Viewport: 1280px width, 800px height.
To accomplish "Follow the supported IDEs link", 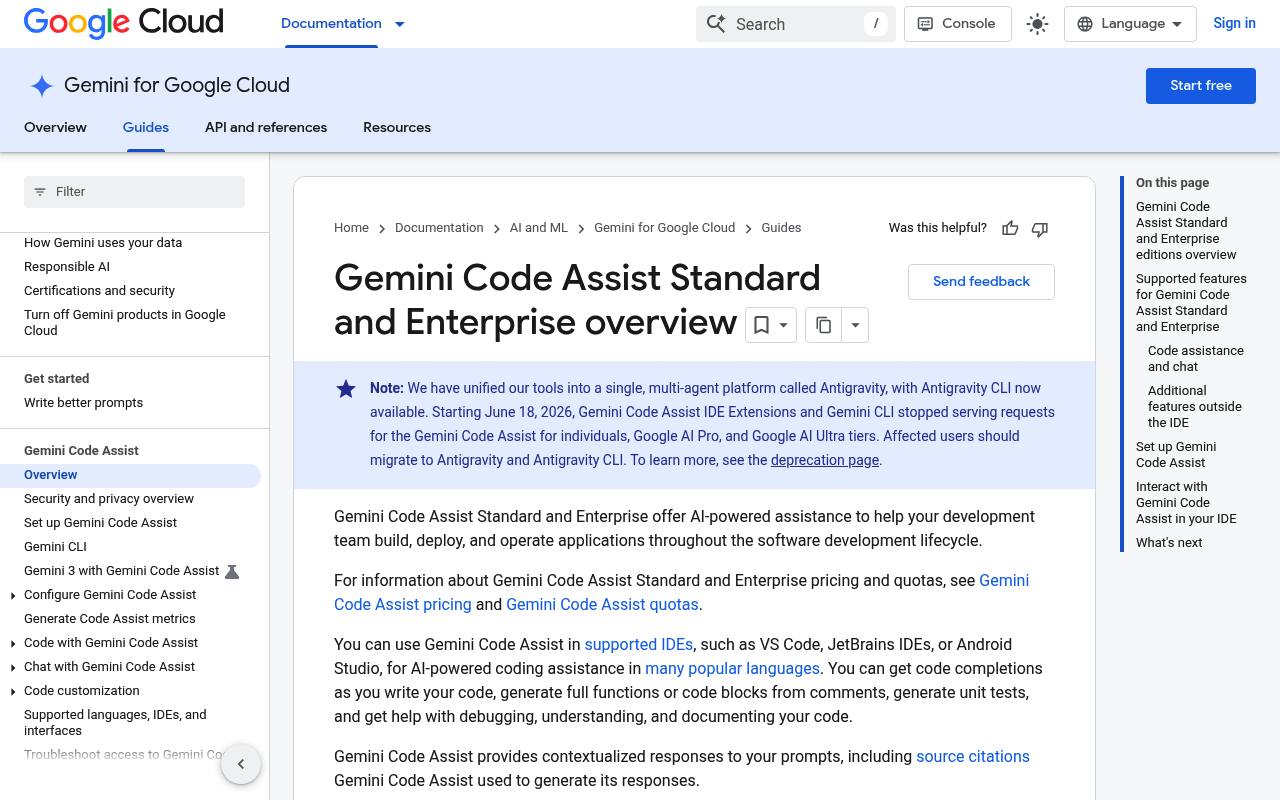I will tap(639, 644).
